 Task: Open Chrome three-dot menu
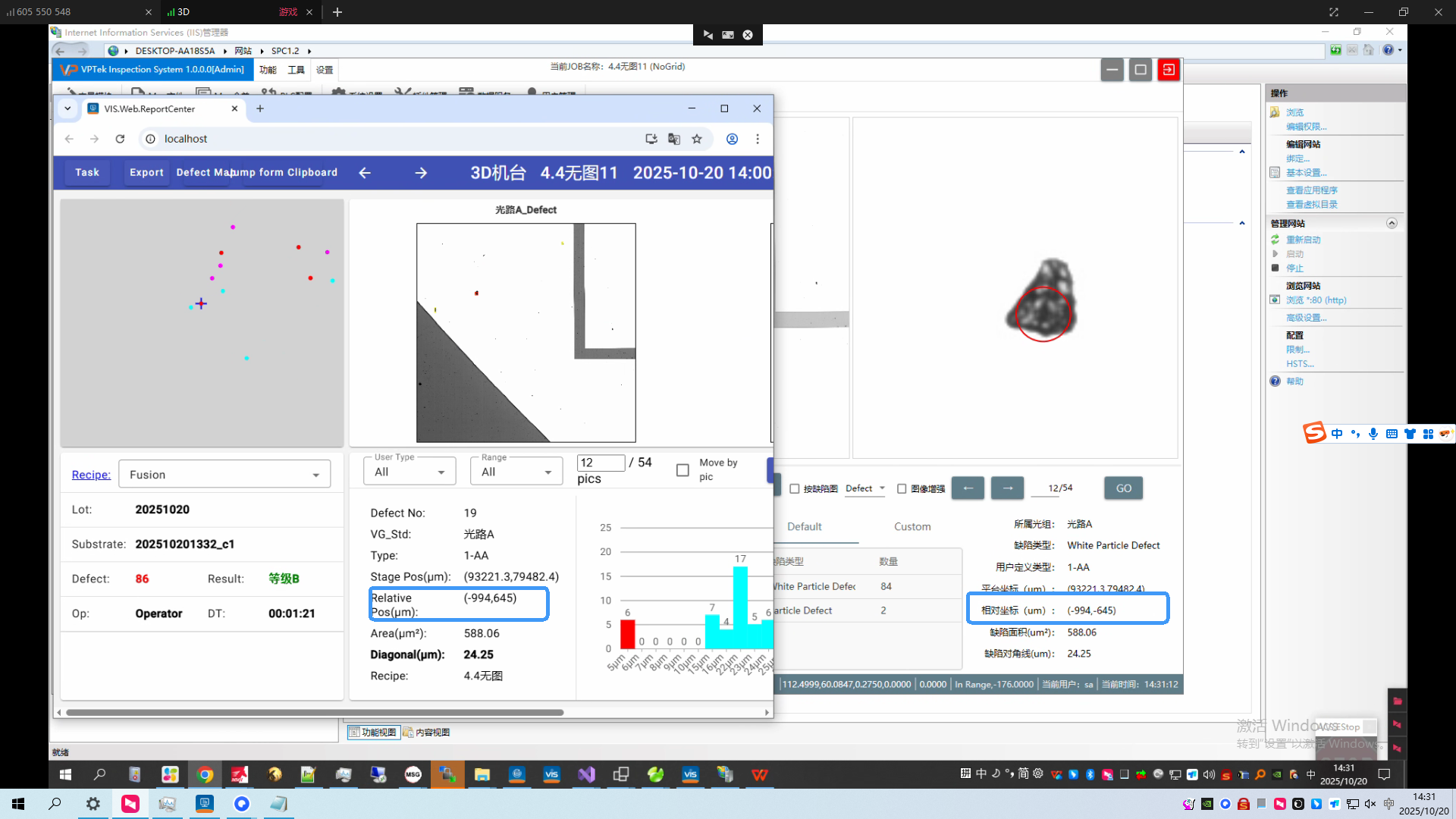(757, 139)
